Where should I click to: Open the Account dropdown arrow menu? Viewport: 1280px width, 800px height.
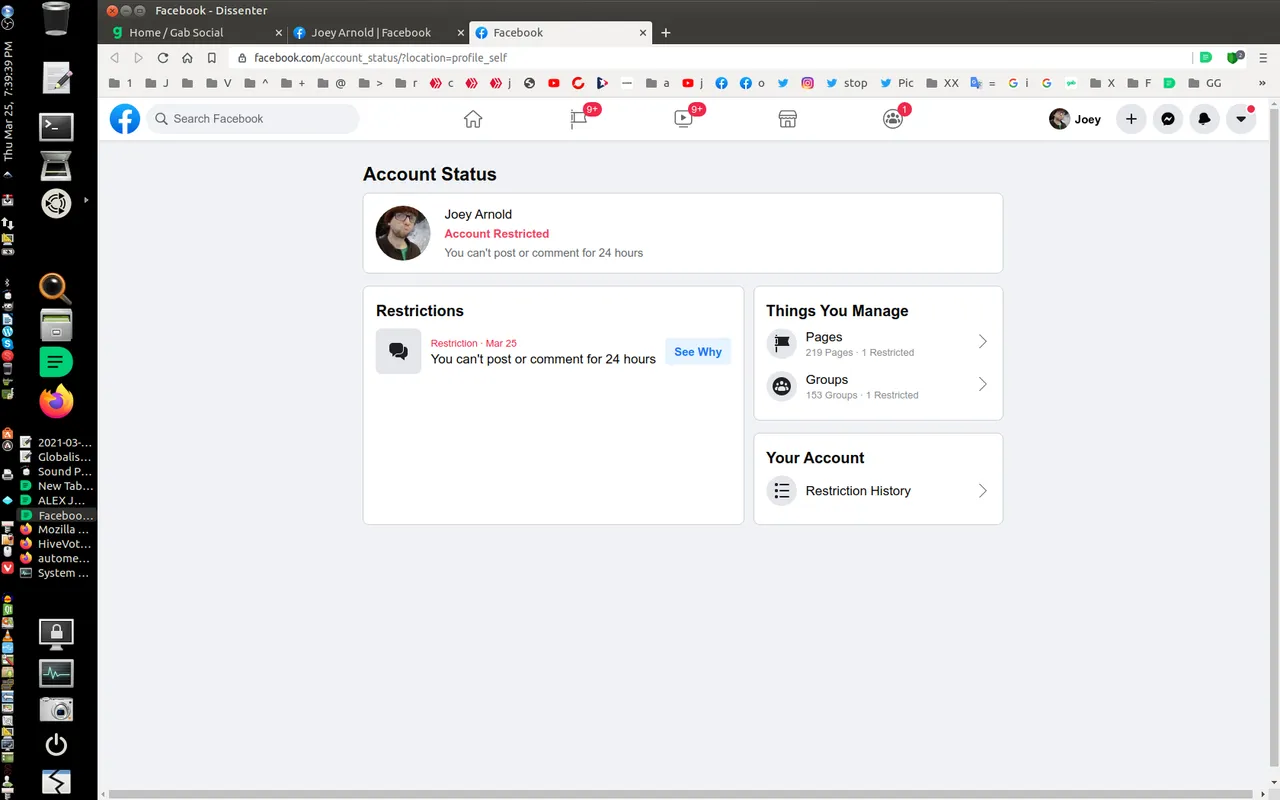pyautogui.click(x=1241, y=119)
